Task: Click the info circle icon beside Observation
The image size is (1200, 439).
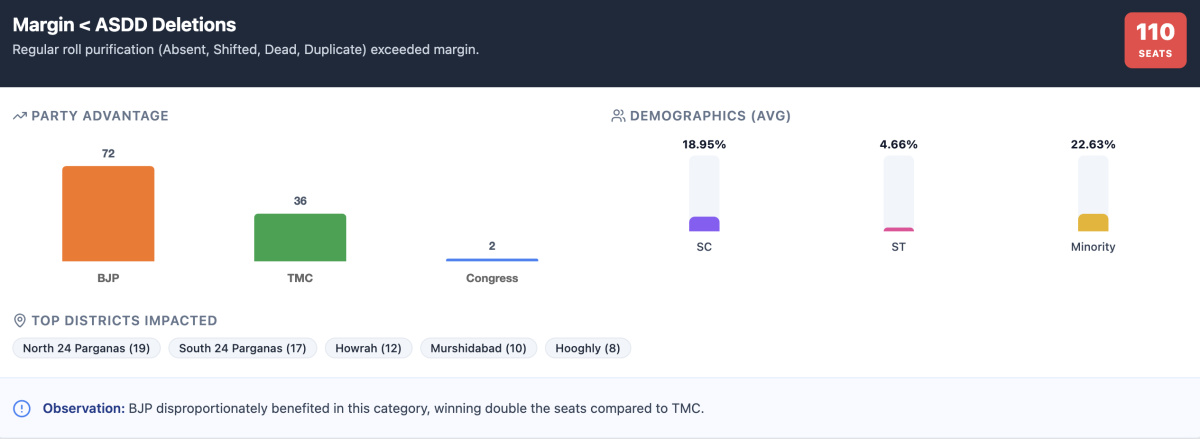Action: point(22,408)
